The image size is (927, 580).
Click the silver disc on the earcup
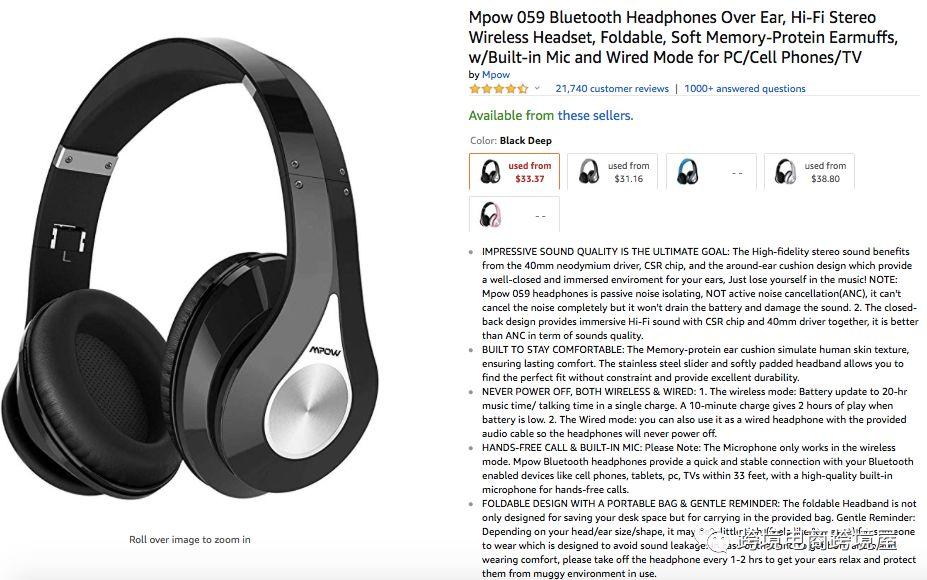pos(307,410)
